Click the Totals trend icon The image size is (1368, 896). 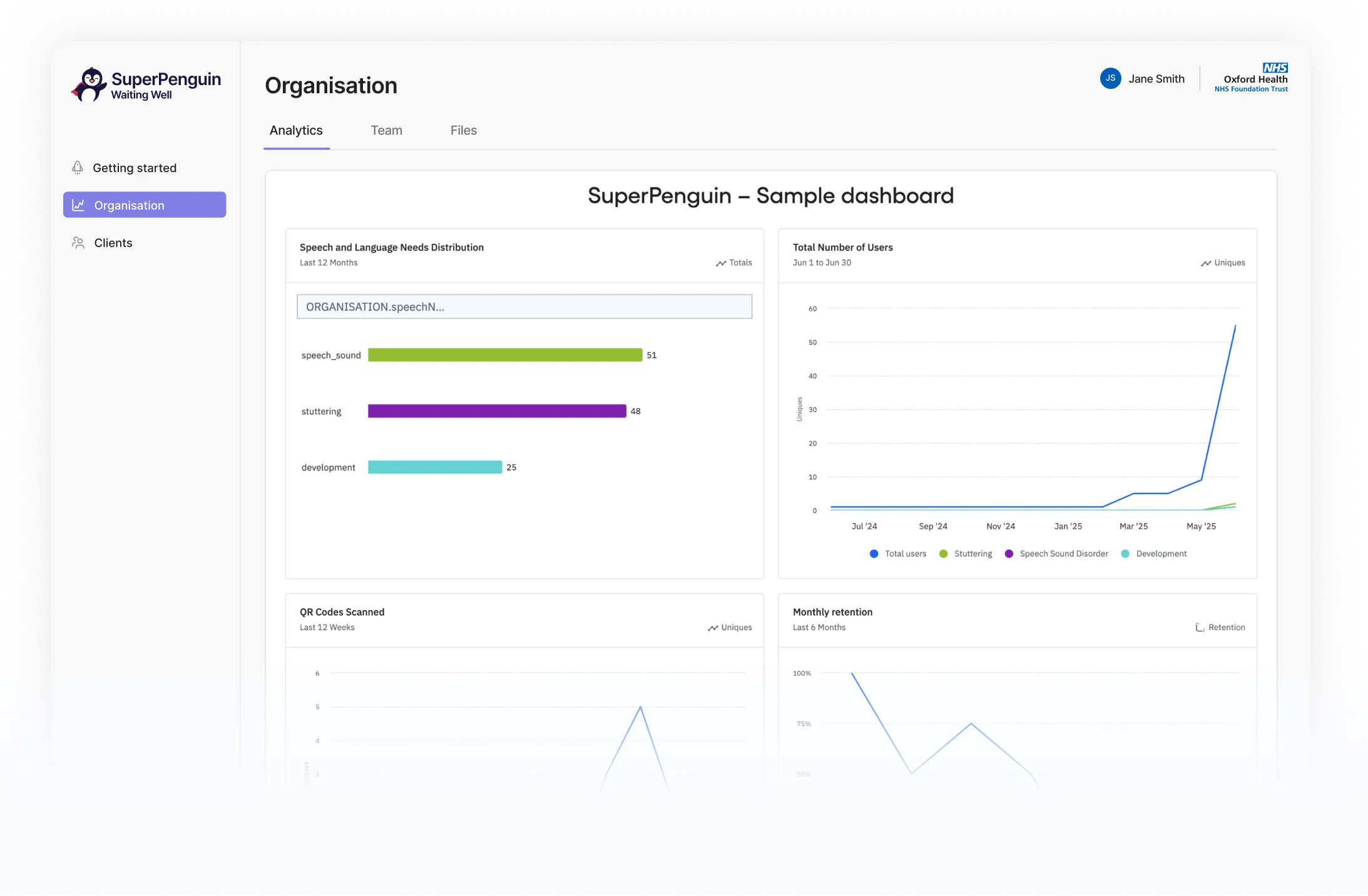721,263
